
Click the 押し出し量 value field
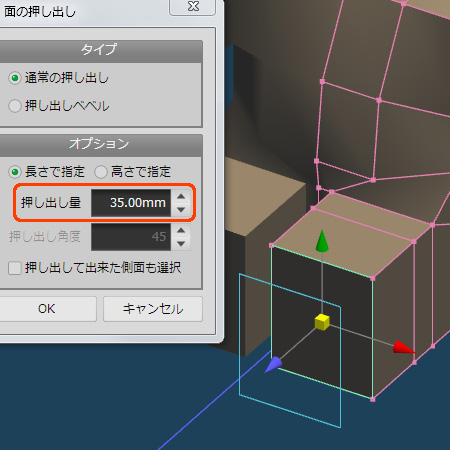[131, 203]
